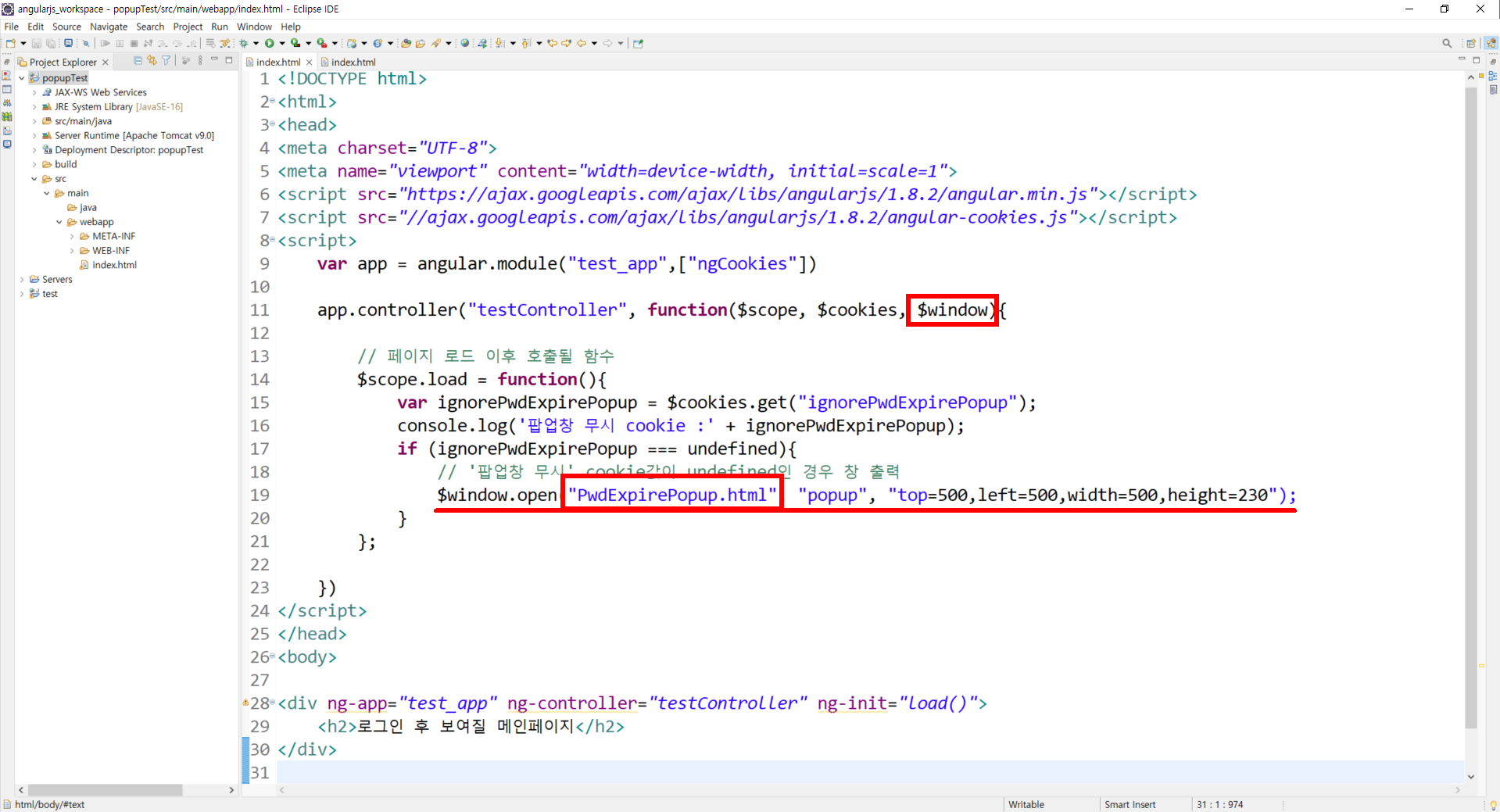Minimize the Project Explorer view
Screen dimensions: 1500x812
click(x=214, y=60)
